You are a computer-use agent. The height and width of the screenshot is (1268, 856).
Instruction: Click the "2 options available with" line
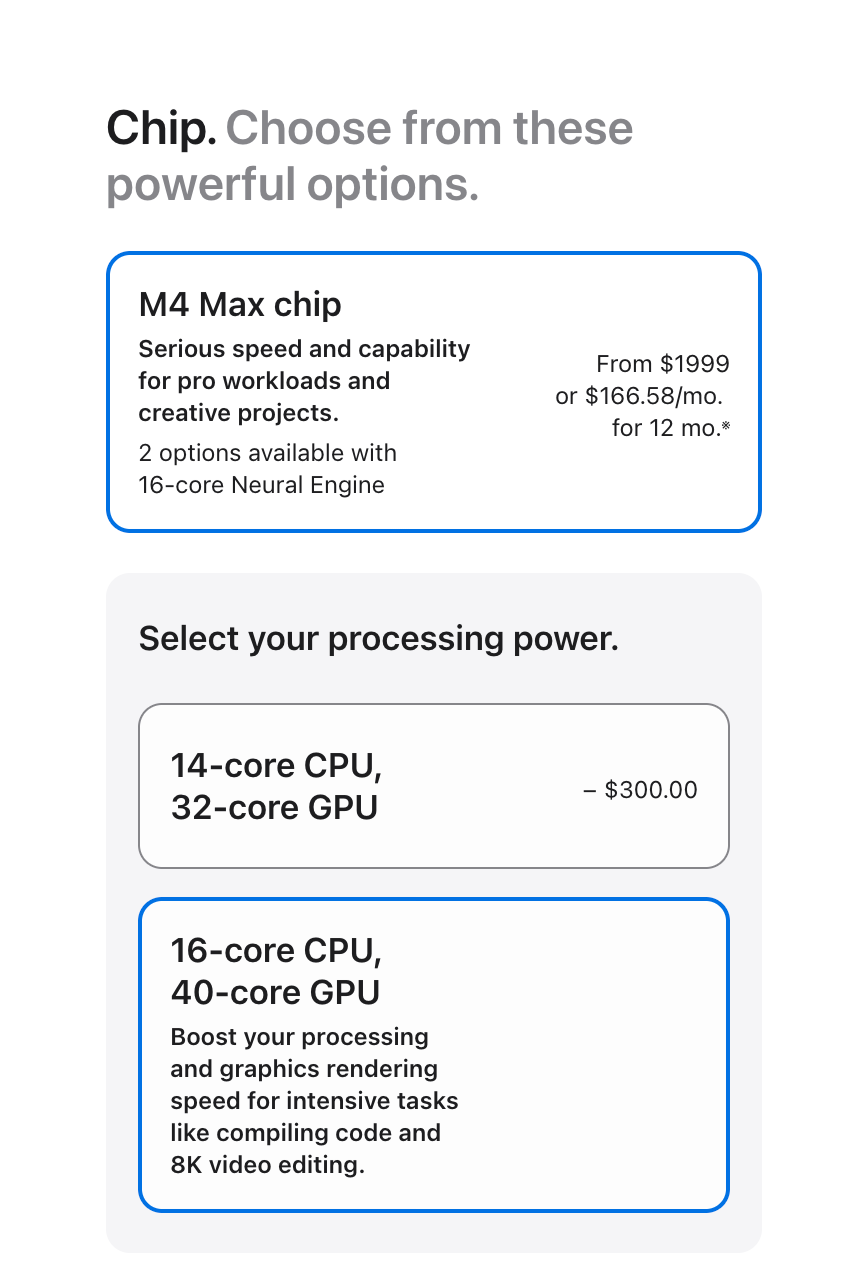click(x=268, y=453)
